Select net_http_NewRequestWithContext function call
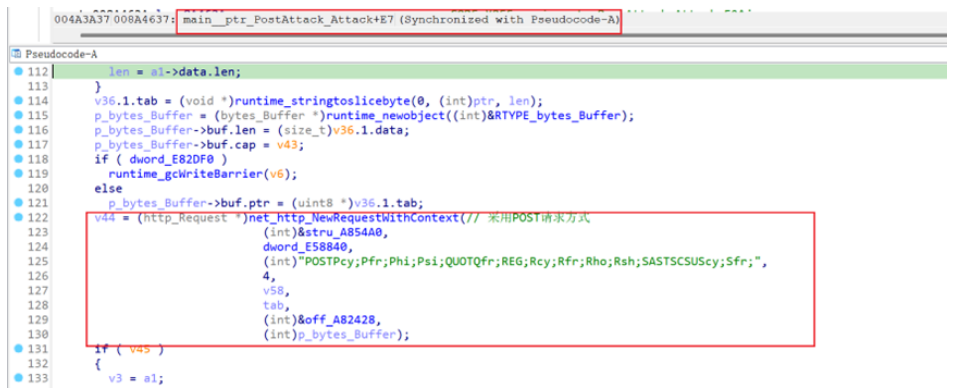 (354, 218)
